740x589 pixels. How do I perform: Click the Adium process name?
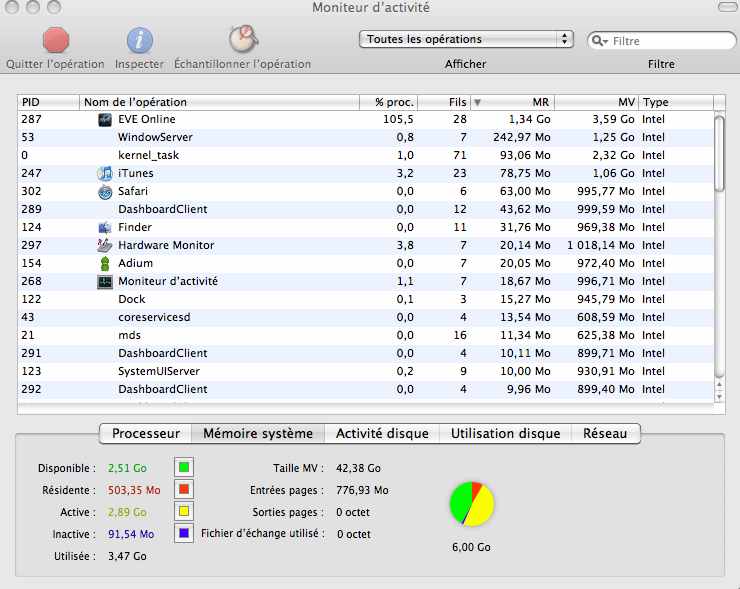(135, 263)
